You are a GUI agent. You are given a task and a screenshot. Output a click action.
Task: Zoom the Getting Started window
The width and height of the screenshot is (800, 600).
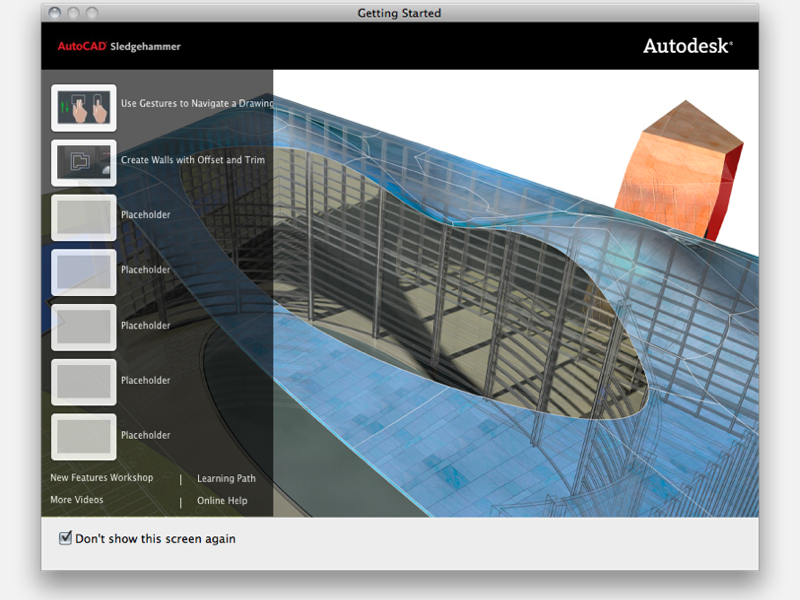(92, 13)
